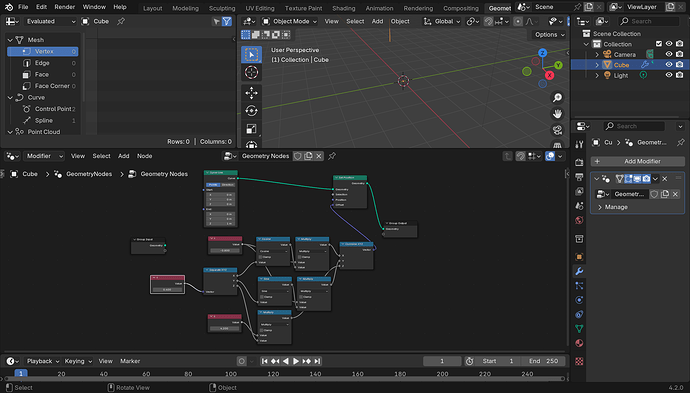Viewport: 690px width, 393px height.
Task: Open the Material properties tab
Action: click(579, 343)
